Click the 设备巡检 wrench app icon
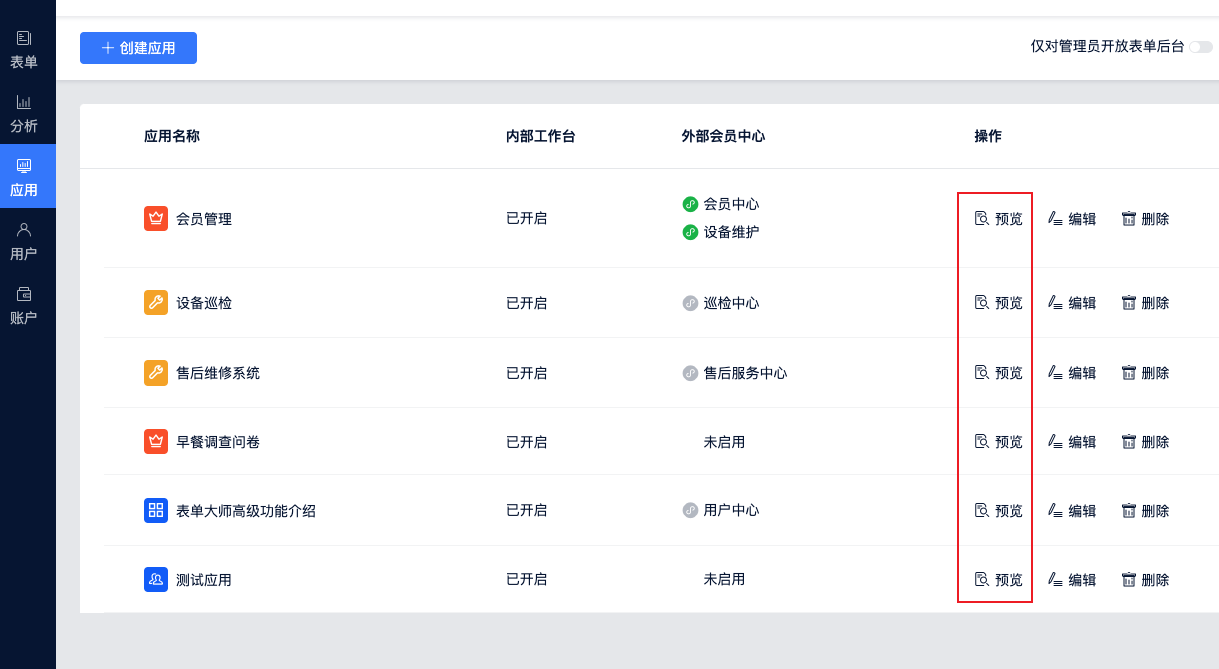 156,302
